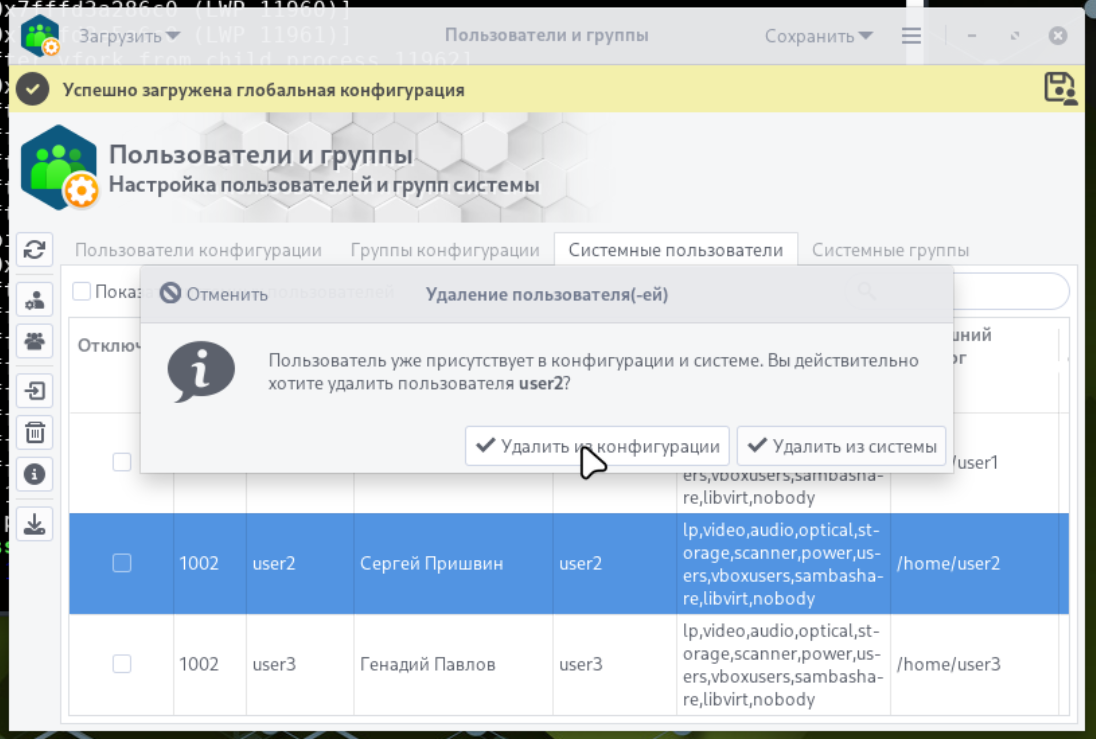The height and width of the screenshot is (739, 1096).
Task: Click the download icon in sidebar
Action: 34,524
